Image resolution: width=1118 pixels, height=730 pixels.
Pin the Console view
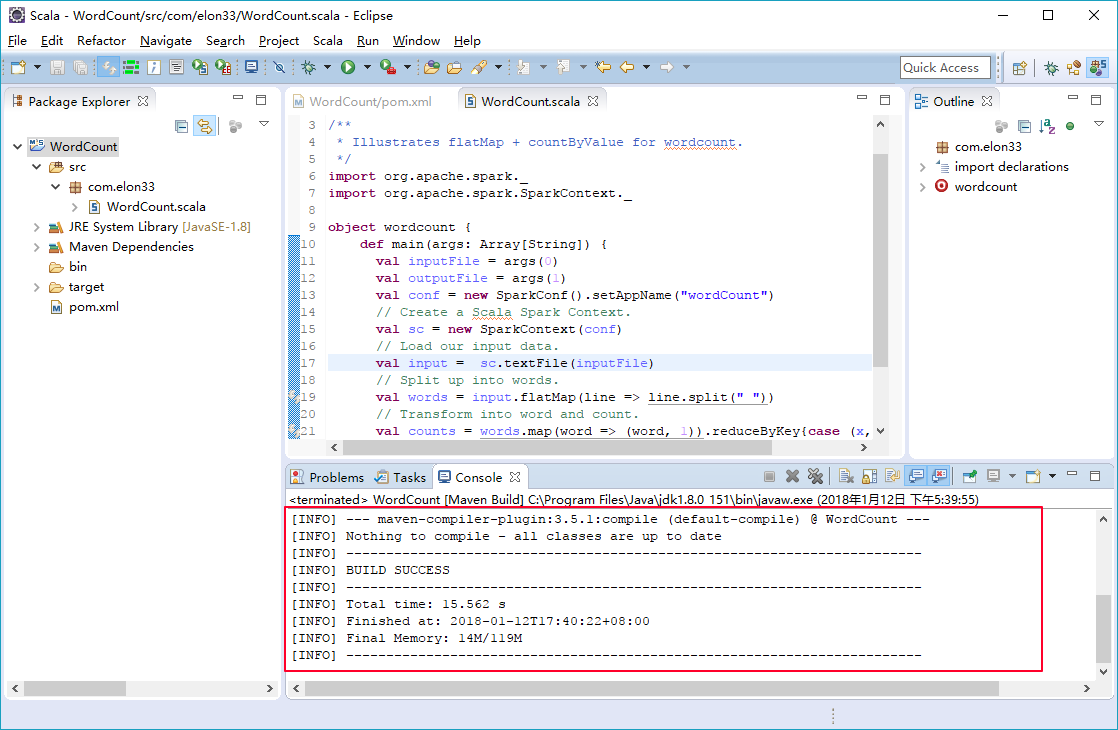click(969, 477)
